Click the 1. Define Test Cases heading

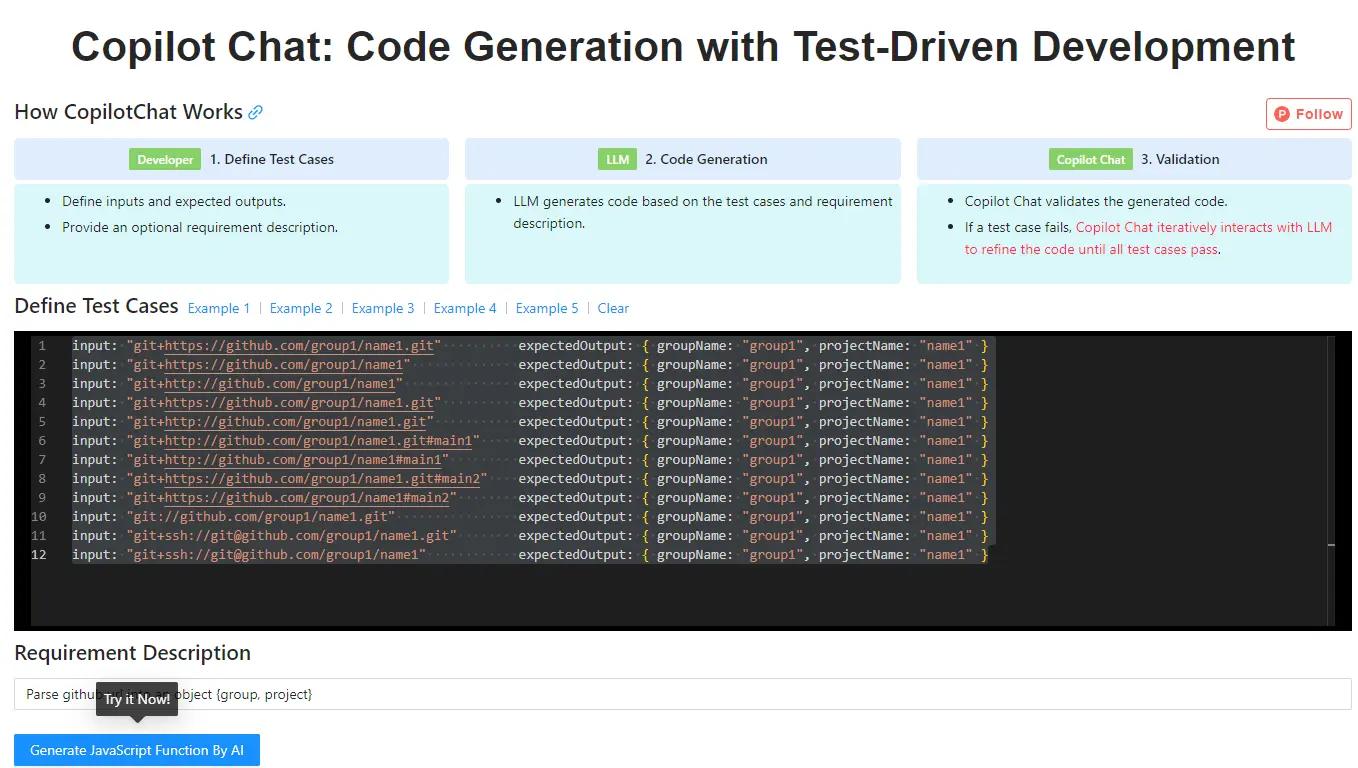point(272,159)
